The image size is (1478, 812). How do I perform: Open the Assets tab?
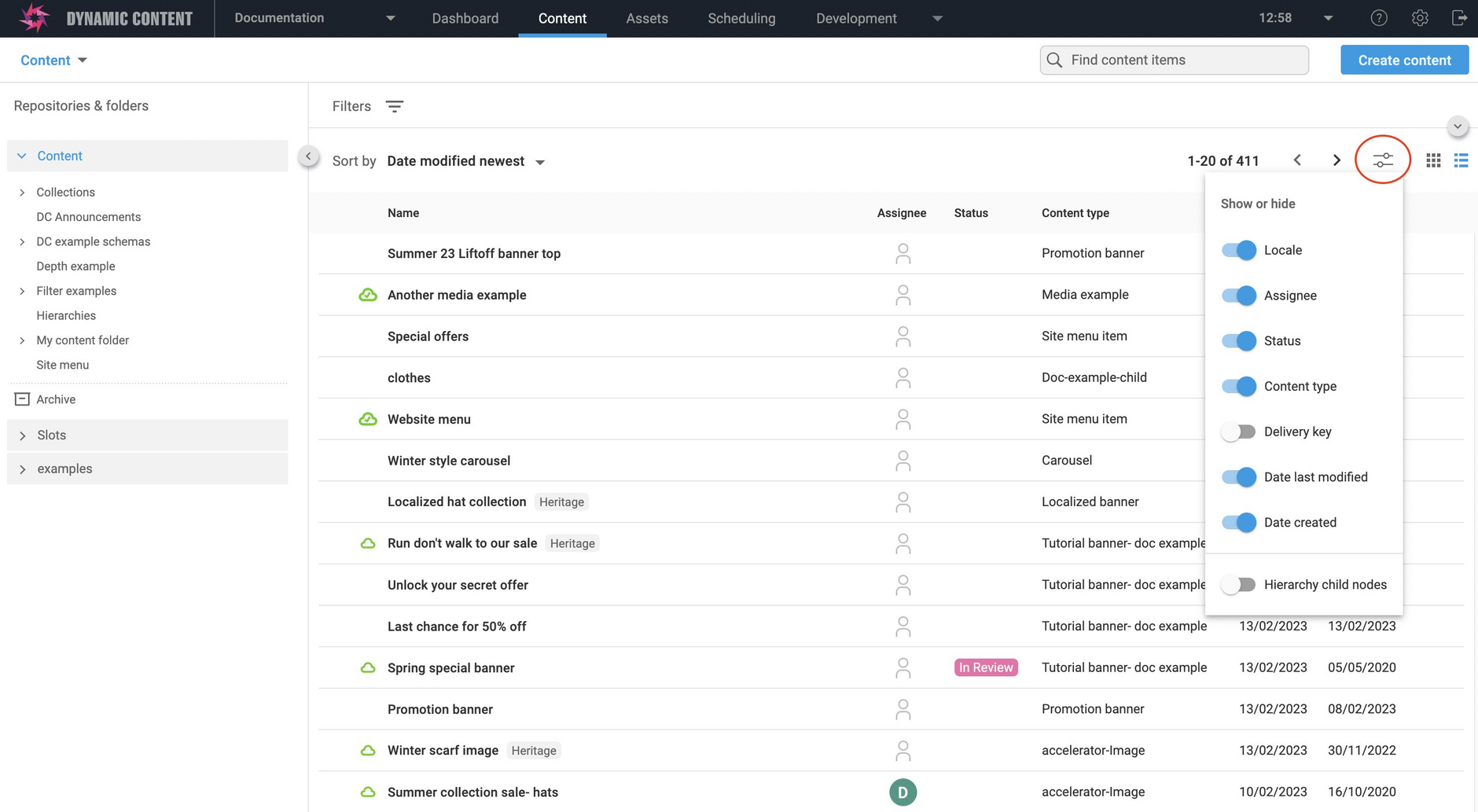[x=647, y=19]
